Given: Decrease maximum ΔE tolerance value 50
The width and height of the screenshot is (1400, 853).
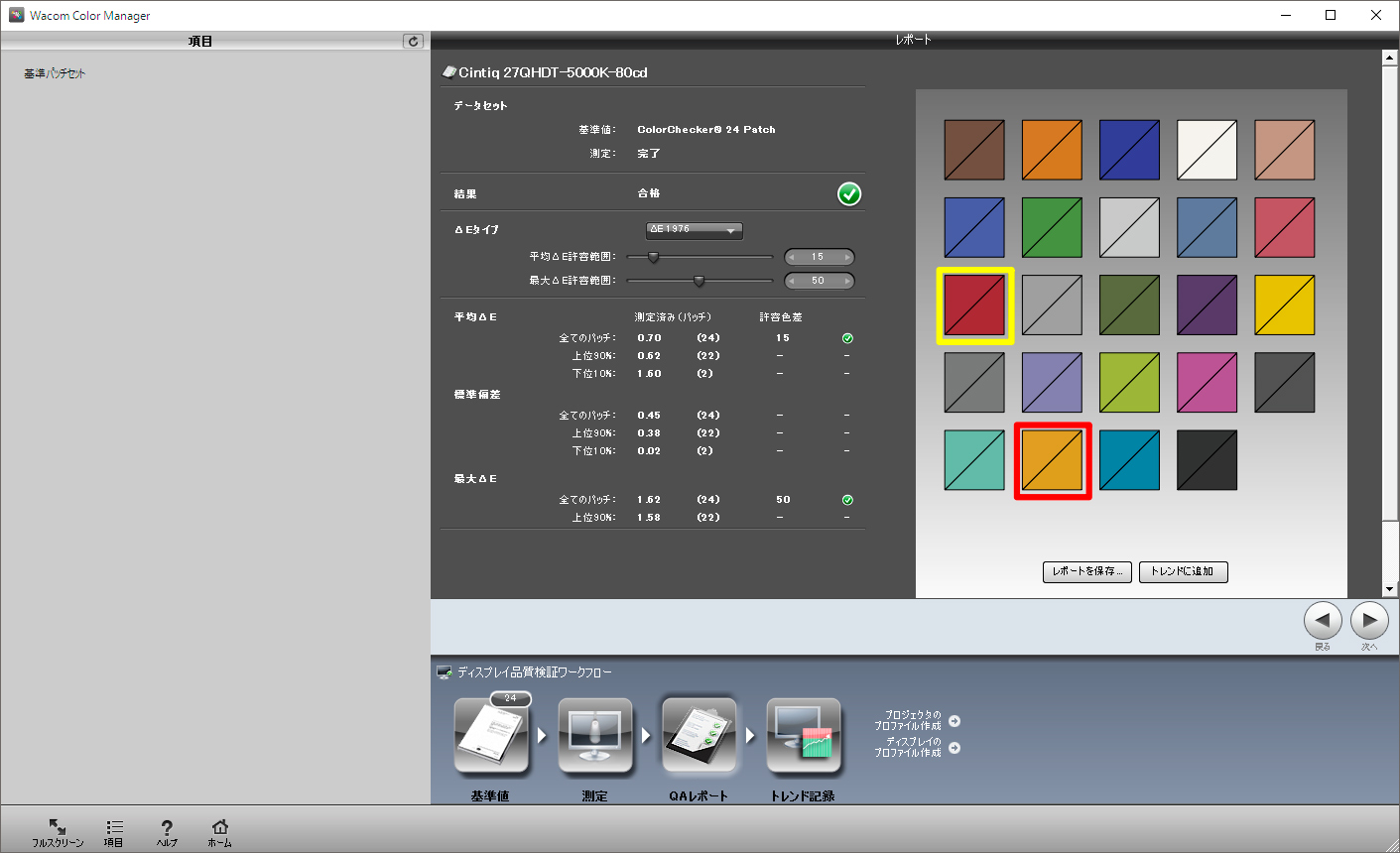Looking at the screenshot, I should click(792, 281).
